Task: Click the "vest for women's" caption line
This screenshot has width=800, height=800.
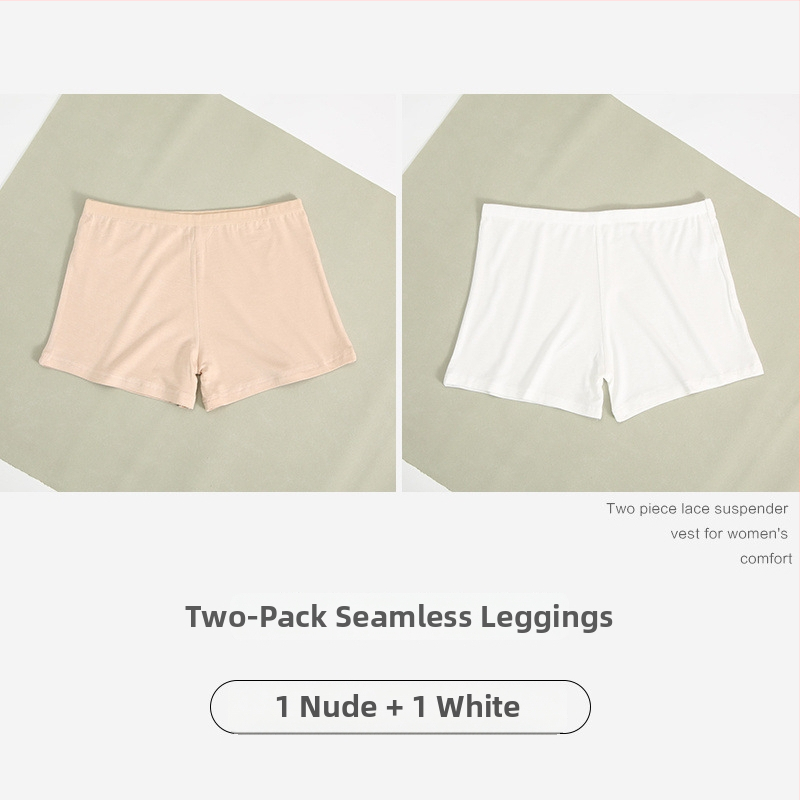Action: 729,534
